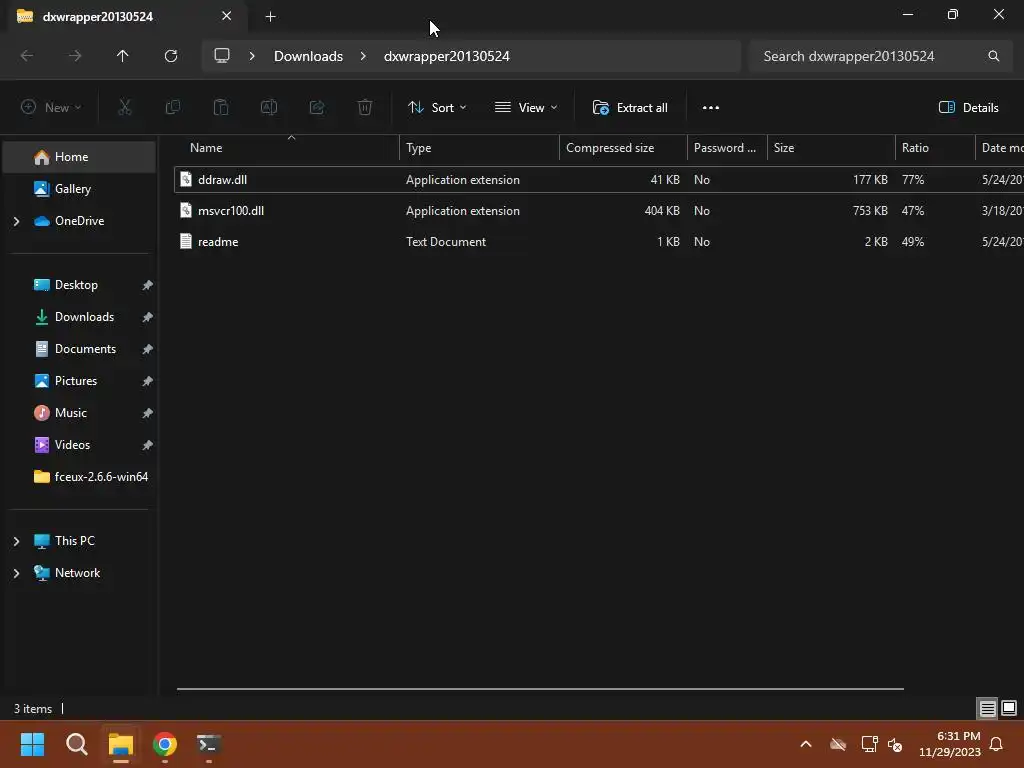Click the Paste clipboard icon
Image resolution: width=1024 pixels, height=768 pixels.
click(x=221, y=108)
